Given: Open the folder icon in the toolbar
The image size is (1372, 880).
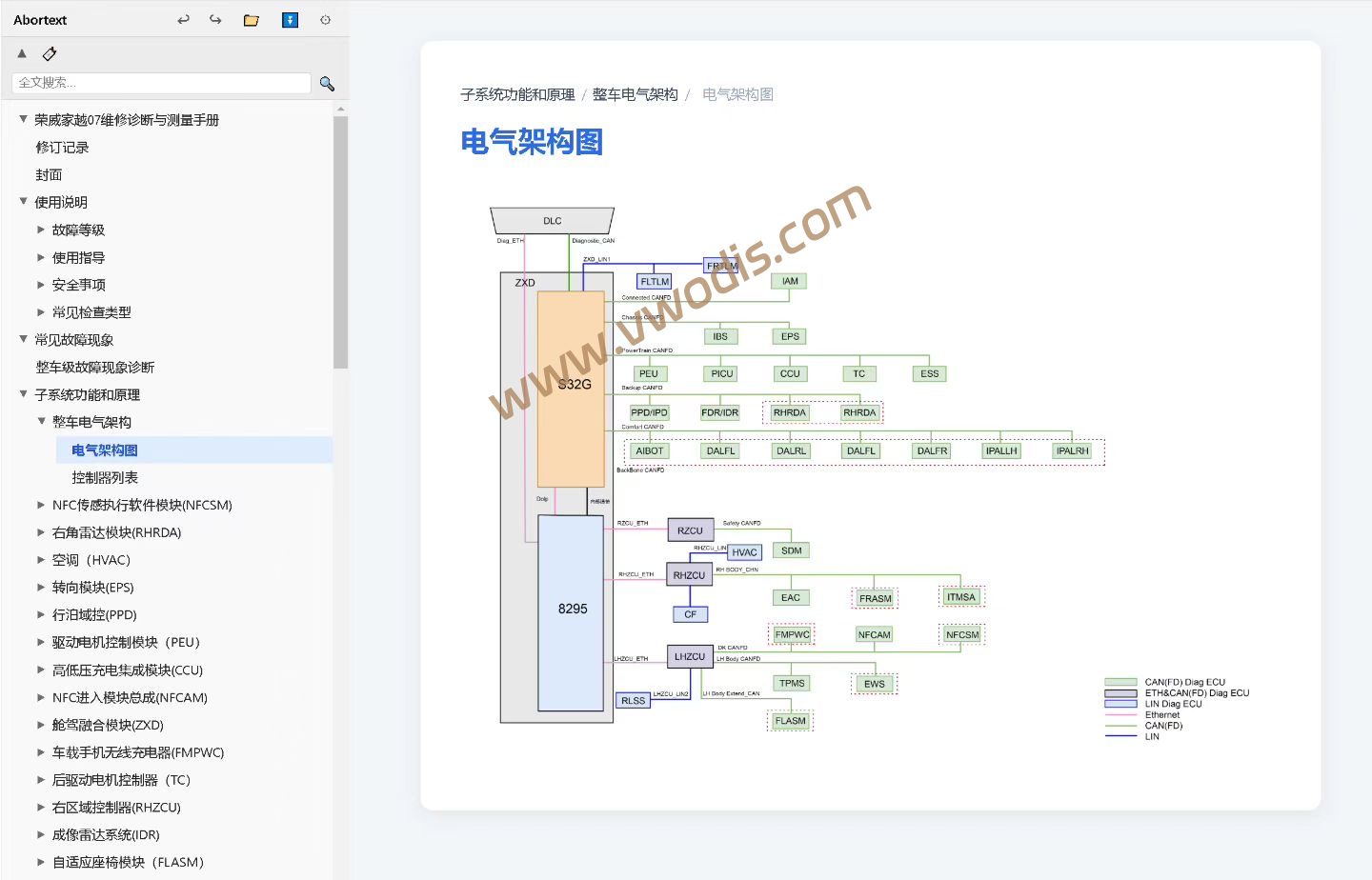Looking at the screenshot, I should point(252,20).
